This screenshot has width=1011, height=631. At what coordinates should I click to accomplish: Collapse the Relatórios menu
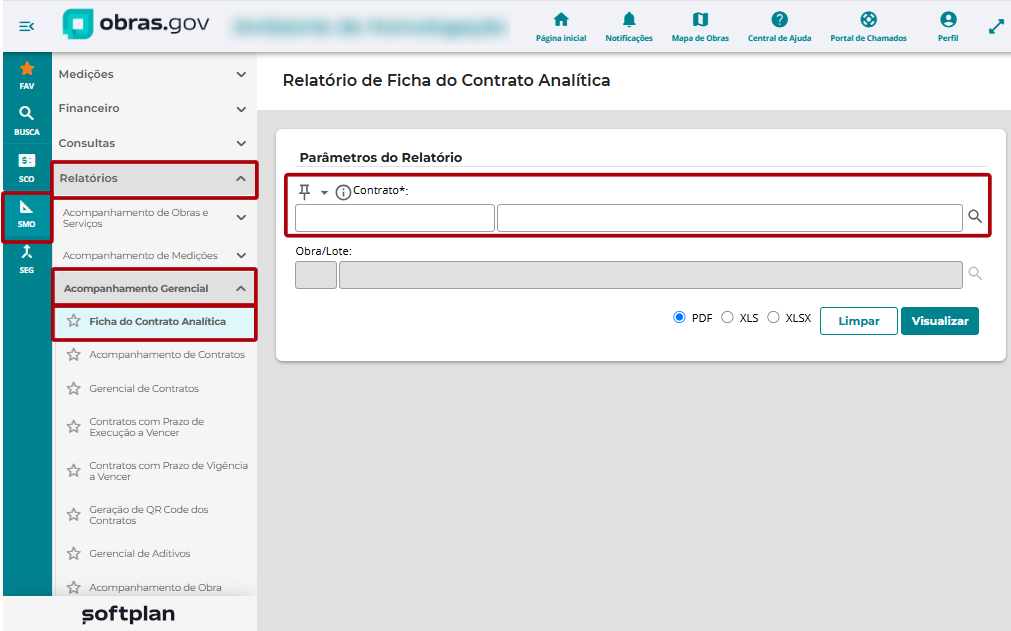[x=154, y=179]
